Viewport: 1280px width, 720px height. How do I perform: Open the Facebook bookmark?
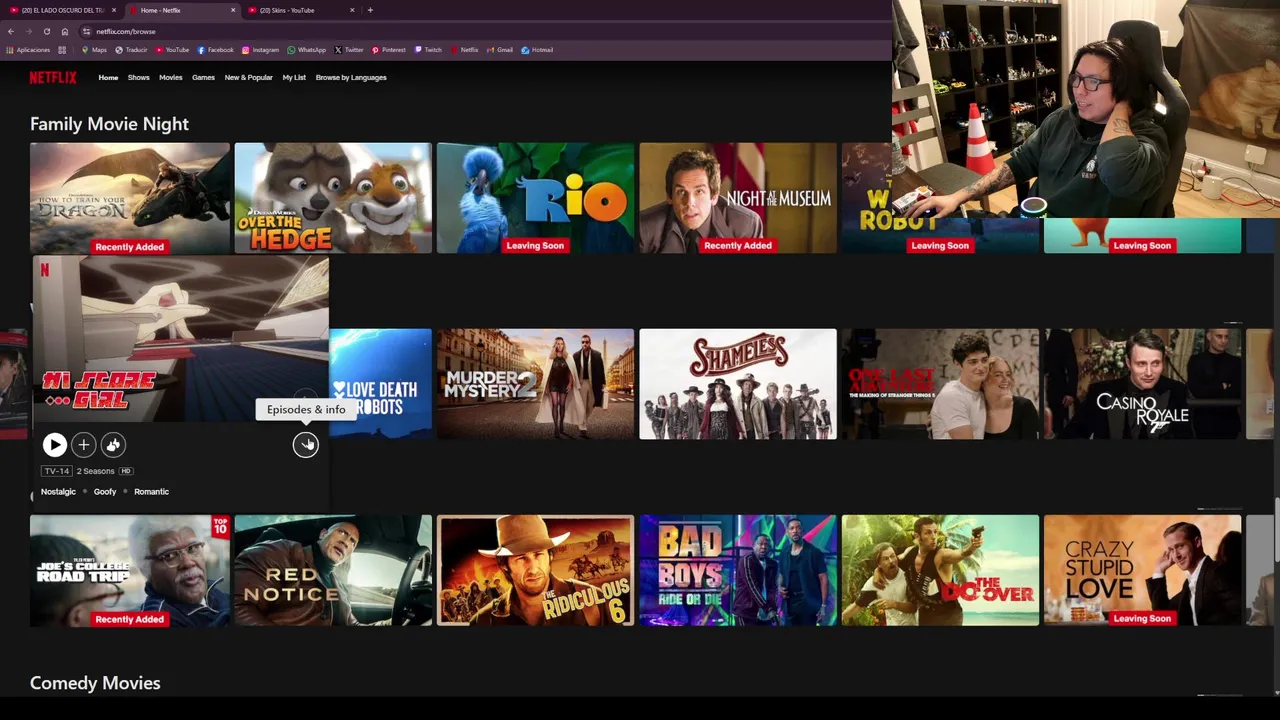point(216,50)
